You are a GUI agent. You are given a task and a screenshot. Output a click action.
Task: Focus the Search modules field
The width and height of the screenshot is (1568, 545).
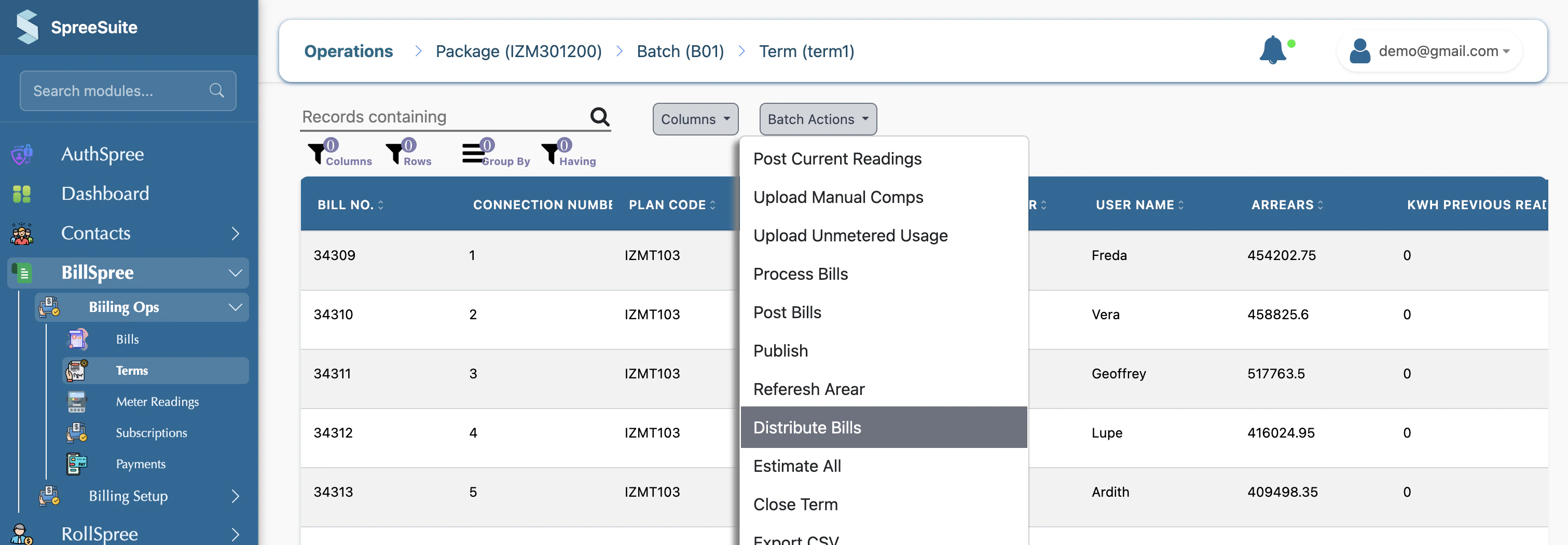[x=128, y=91]
